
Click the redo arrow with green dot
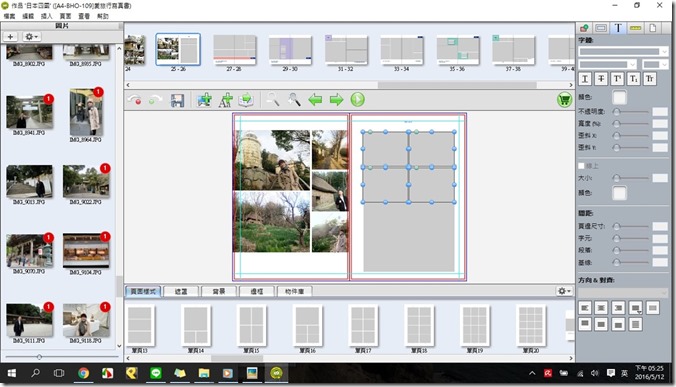coord(155,100)
